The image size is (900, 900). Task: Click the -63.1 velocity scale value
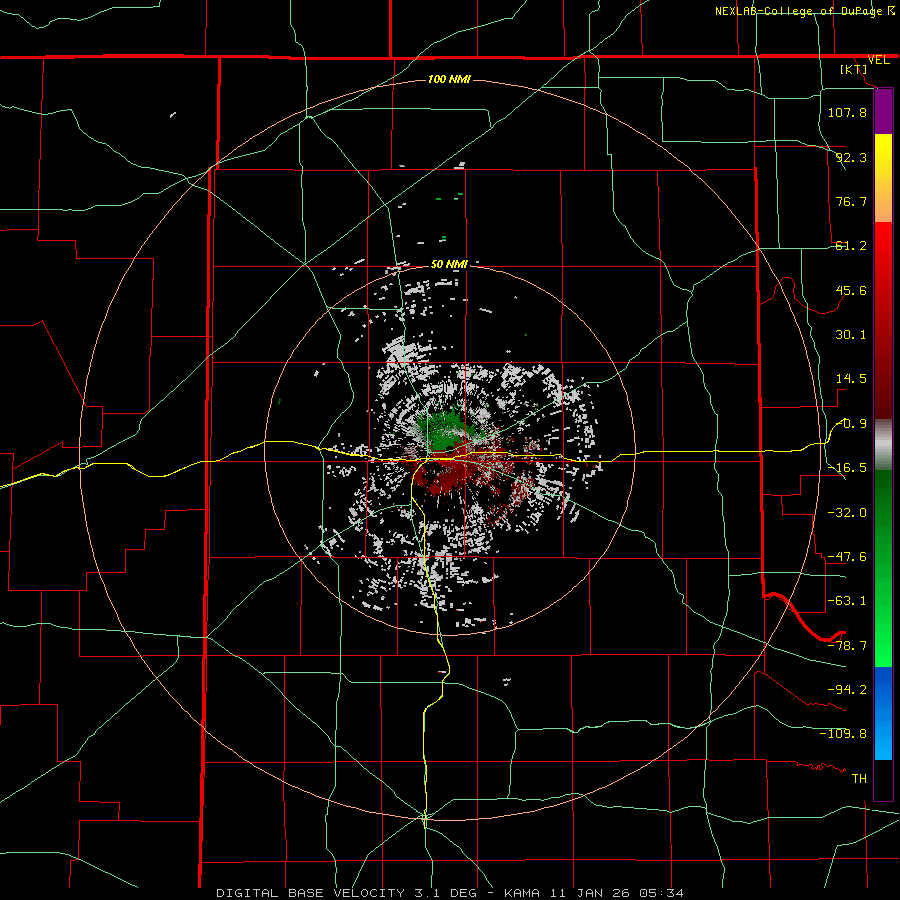pyautogui.click(x=847, y=601)
